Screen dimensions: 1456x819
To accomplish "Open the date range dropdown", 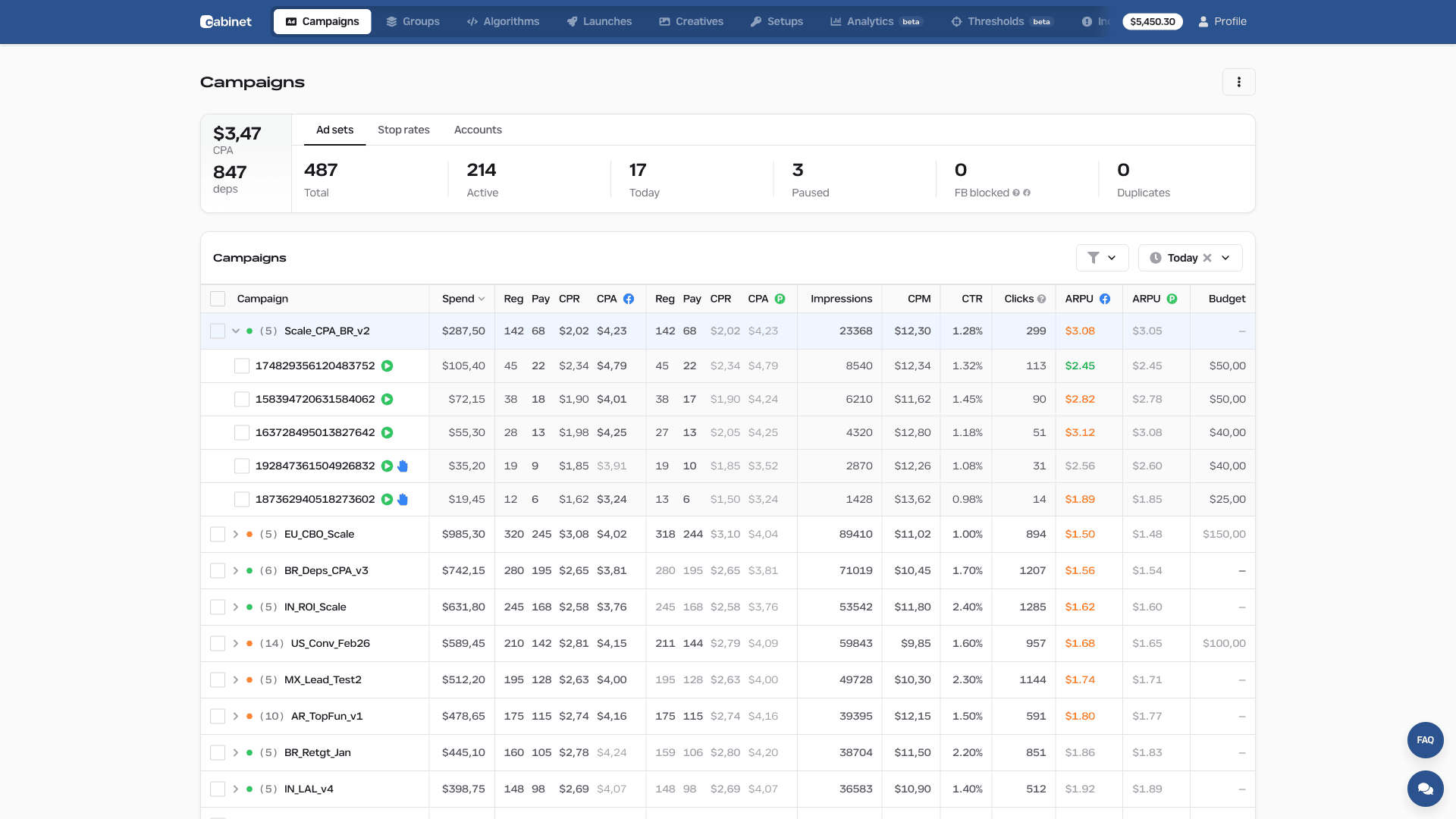I will coord(1226,258).
